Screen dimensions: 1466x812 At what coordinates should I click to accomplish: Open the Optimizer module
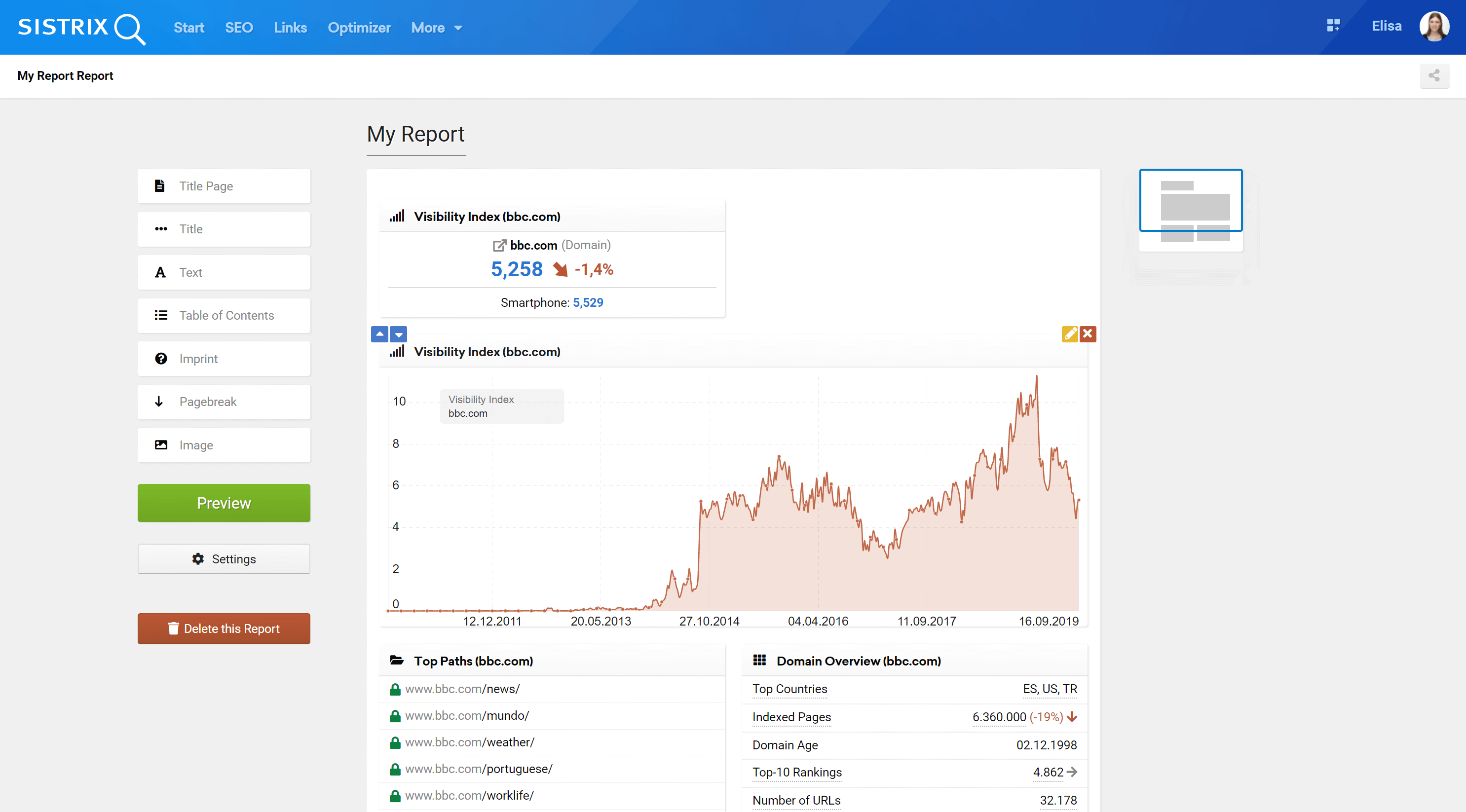coord(359,28)
